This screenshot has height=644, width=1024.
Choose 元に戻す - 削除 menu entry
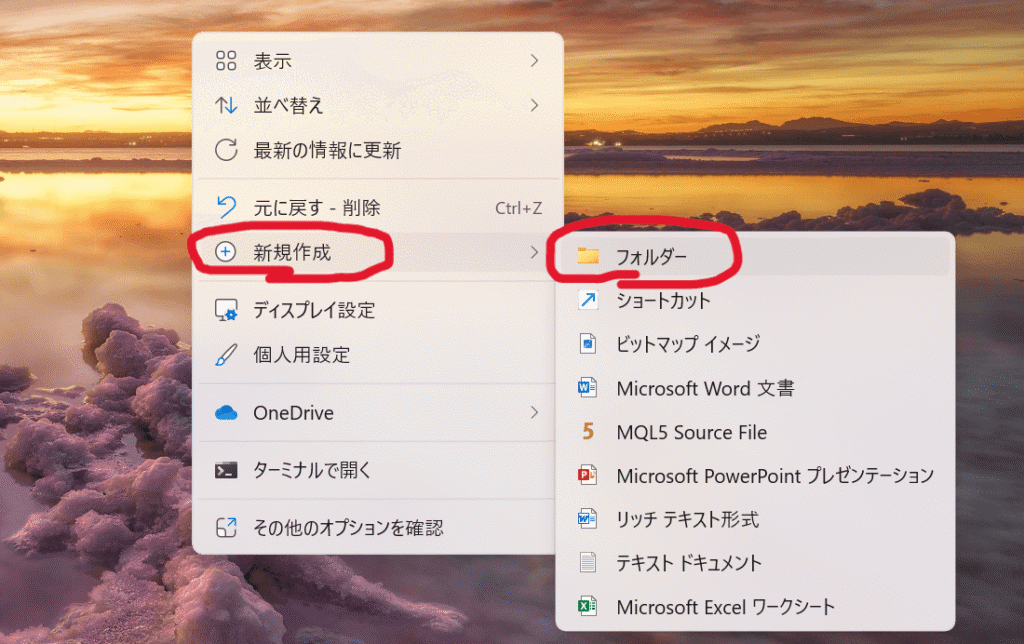[316, 208]
